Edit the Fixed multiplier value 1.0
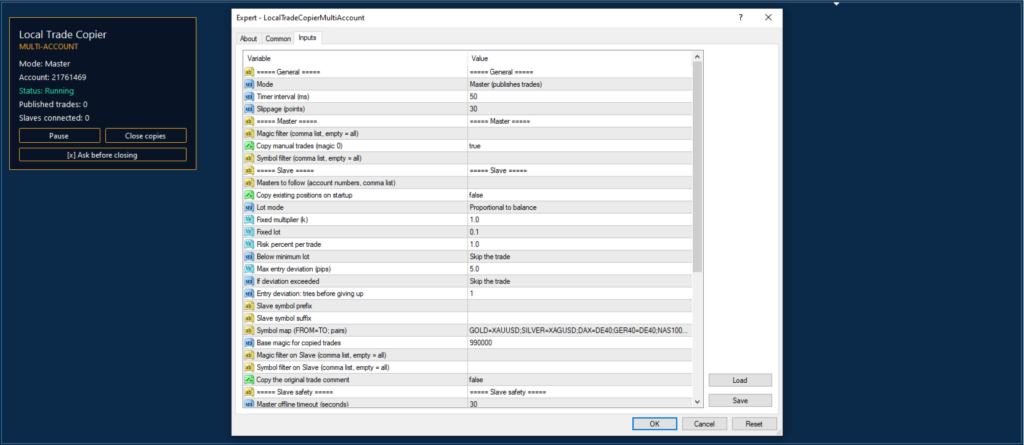Viewport: 1024px width, 445px height. pyautogui.click(x=579, y=220)
